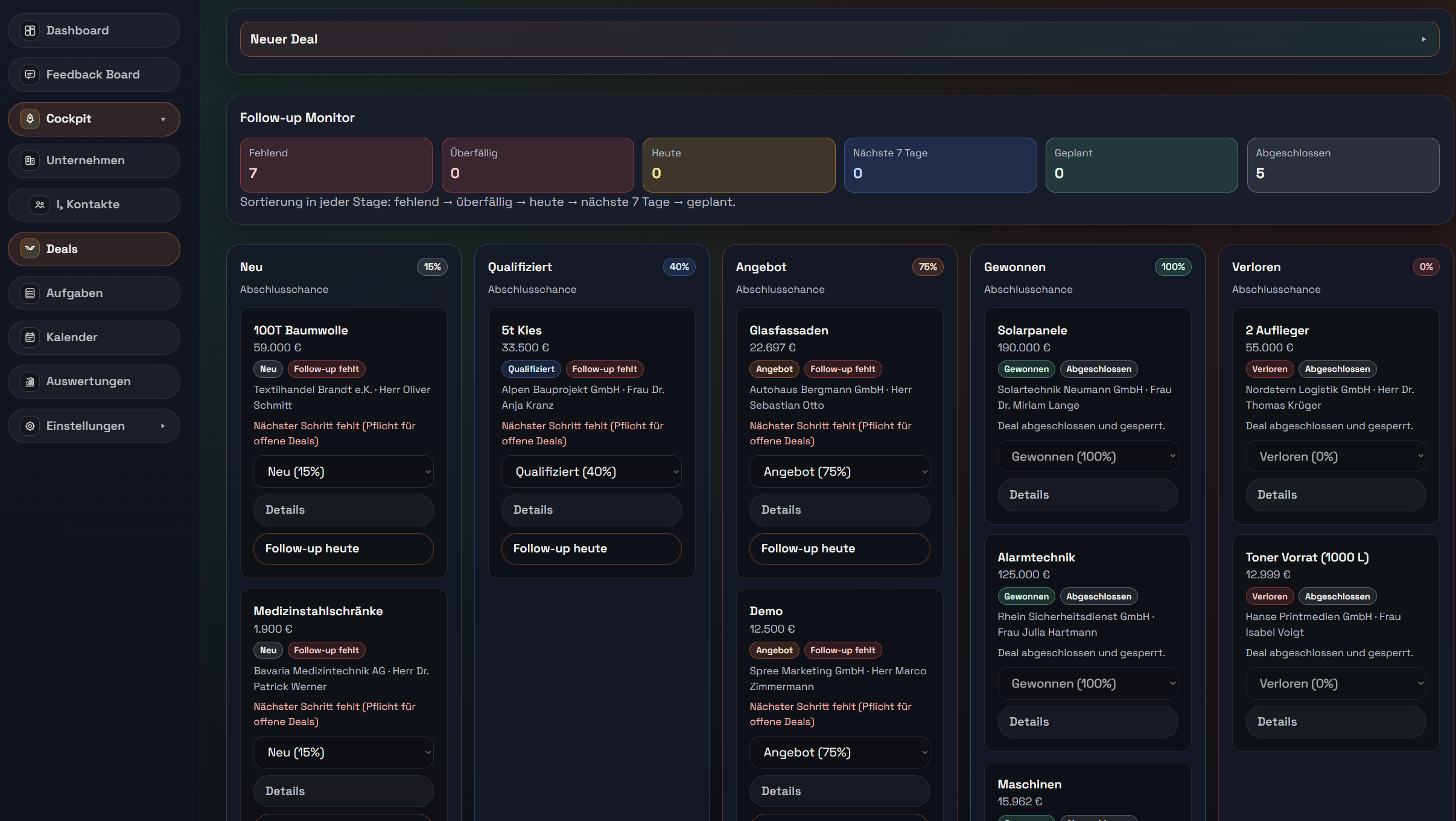Expand the Einstellungen submenu arrow
Image resolution: width=1456 pixels, height=821 pixels.
163,426
